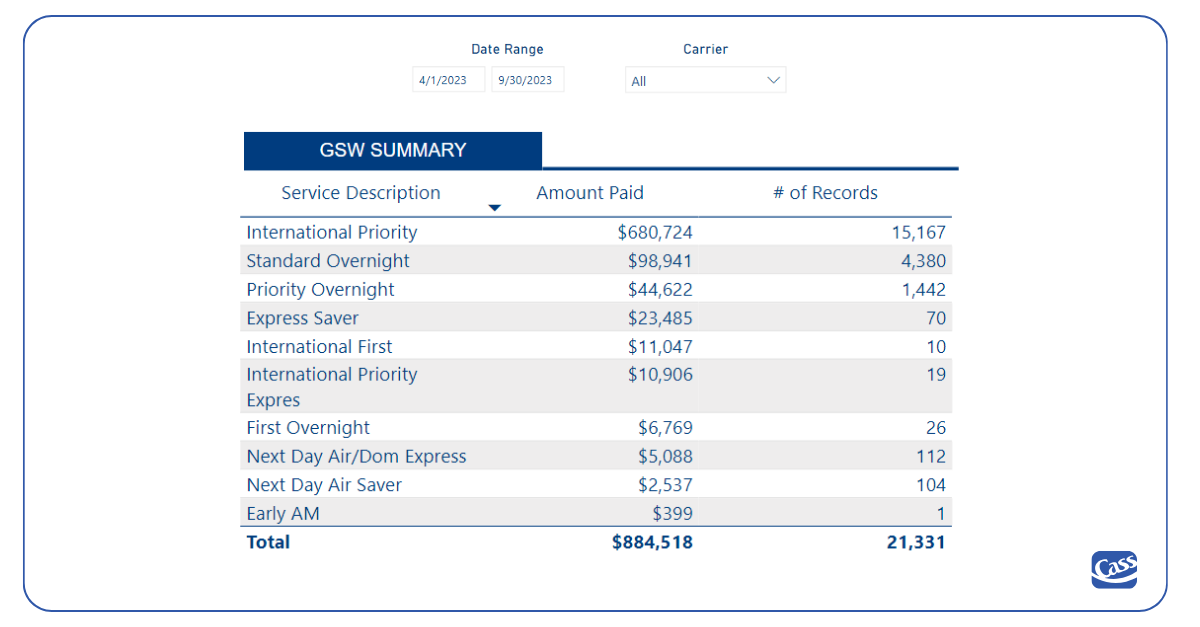This screenshot has height=627, width=1200.
Task: Select the GSW SUMMARY tab
Action: [x=393, y=150]
